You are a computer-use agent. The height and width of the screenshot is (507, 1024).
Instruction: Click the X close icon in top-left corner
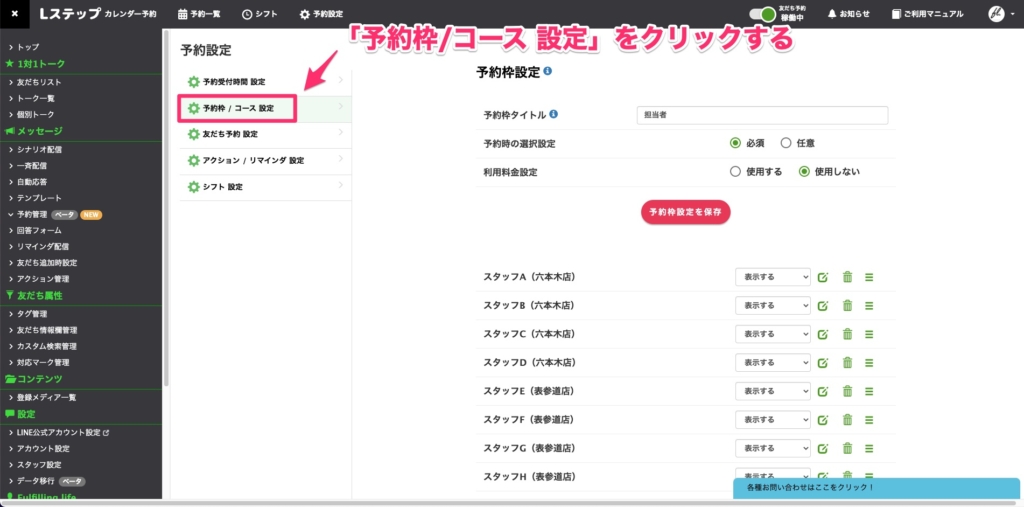click(x=14, y=13)
